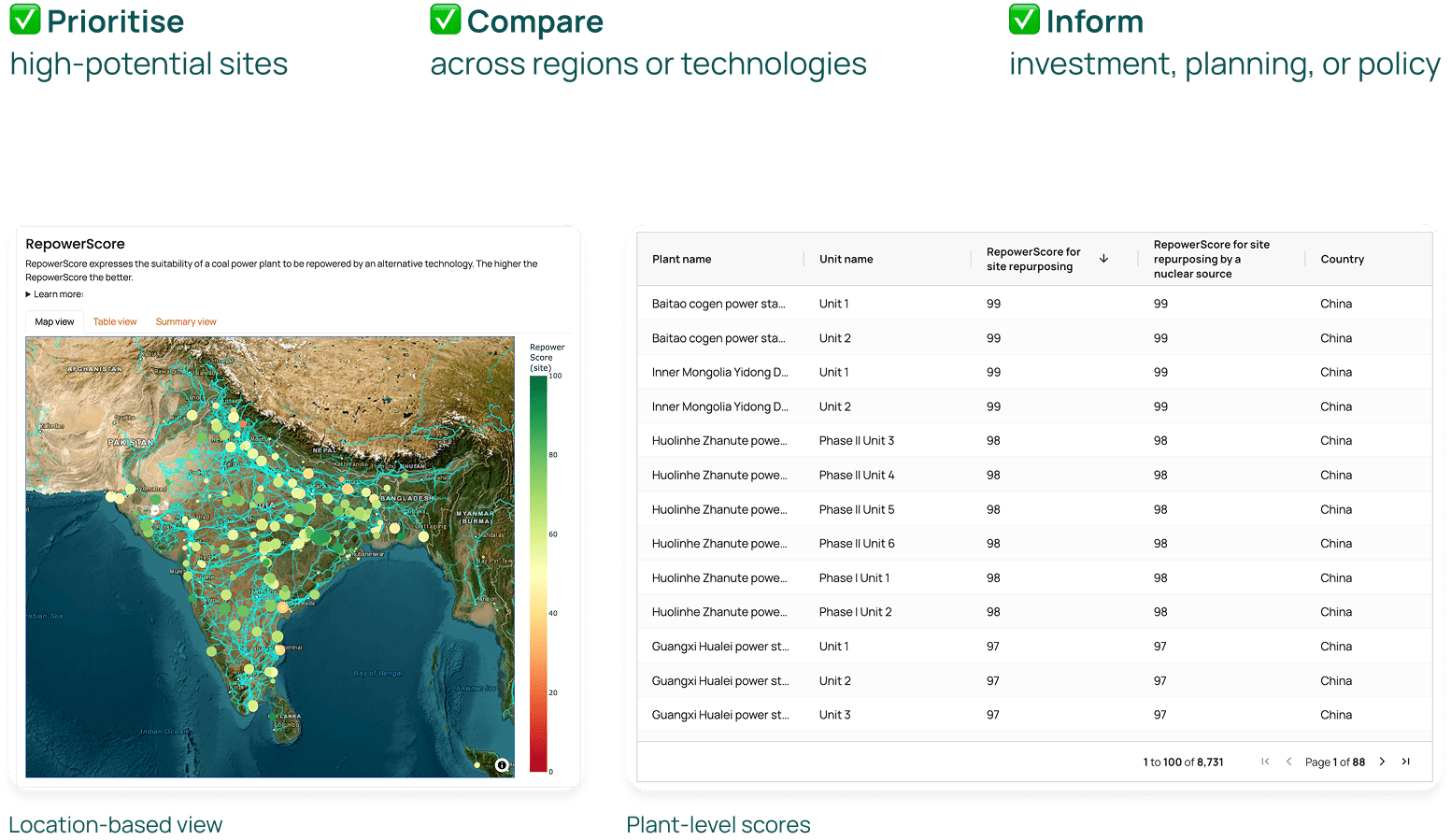
Task: Click the map info icon
Action: coord(502,765)
